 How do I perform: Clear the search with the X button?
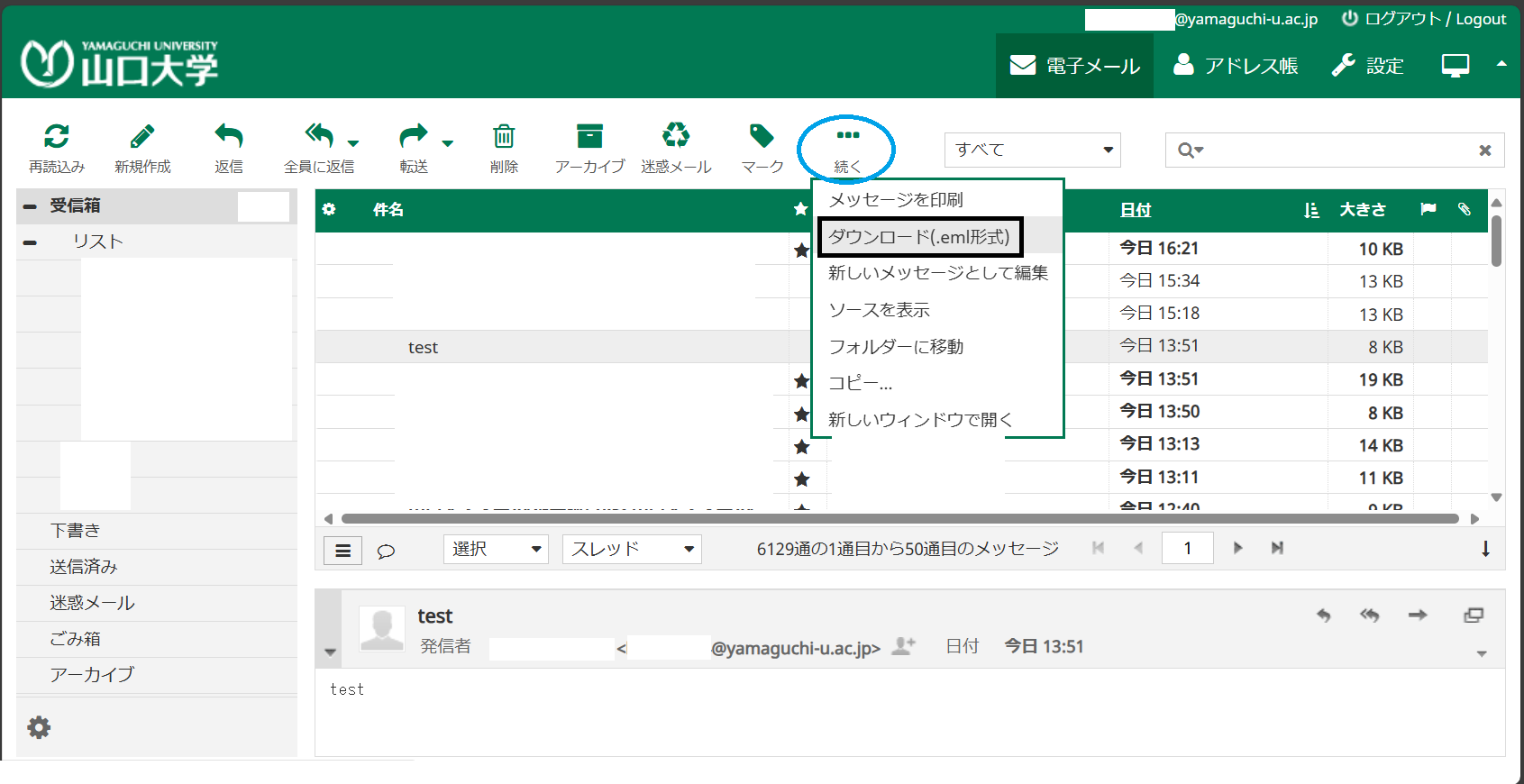tap(1485, 150)
